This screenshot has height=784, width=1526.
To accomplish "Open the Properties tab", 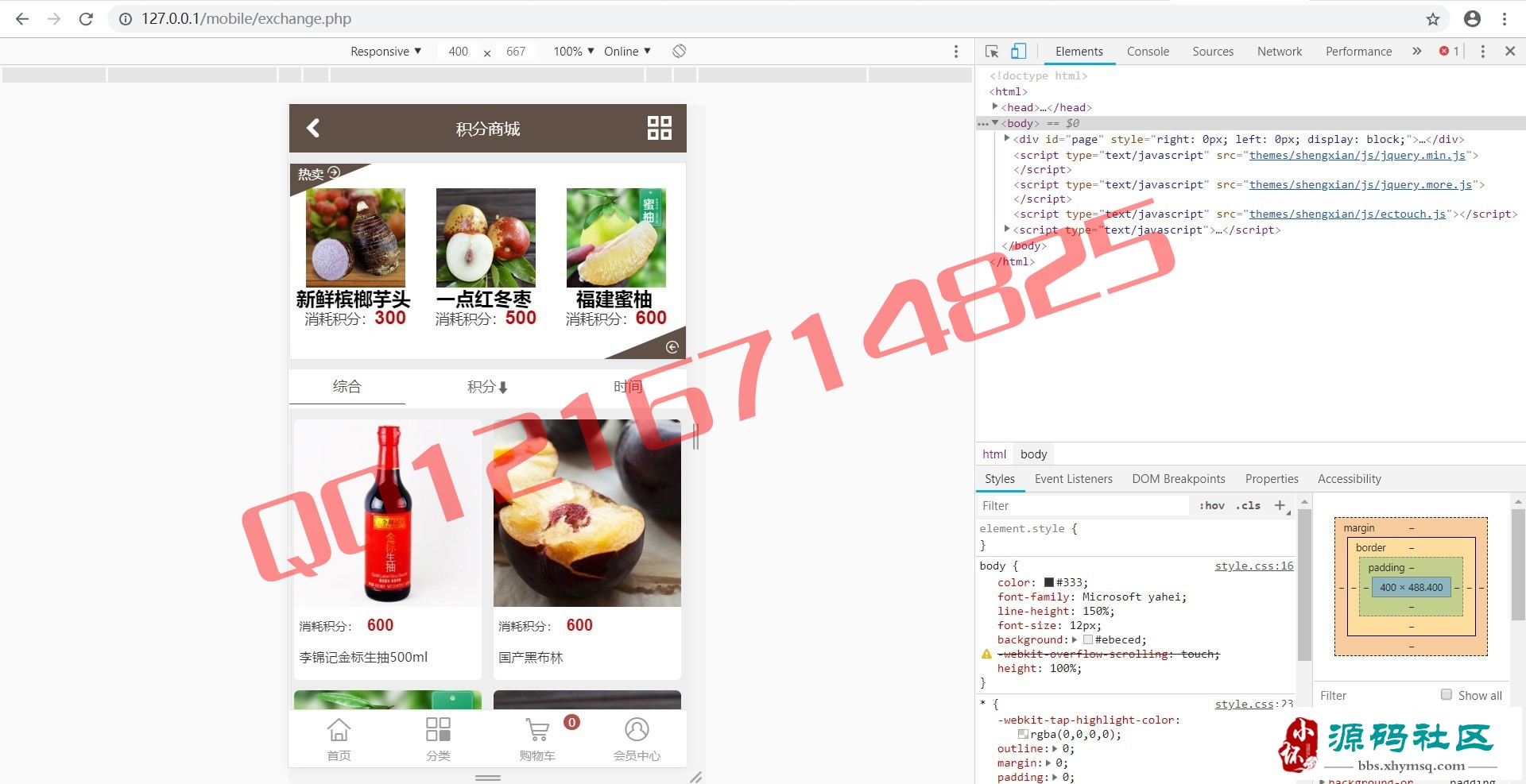I will (1272, 479).
